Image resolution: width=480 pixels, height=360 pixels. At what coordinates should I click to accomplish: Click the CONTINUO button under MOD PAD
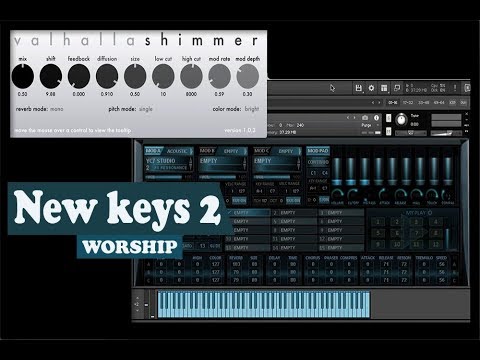tap(318, 162)
